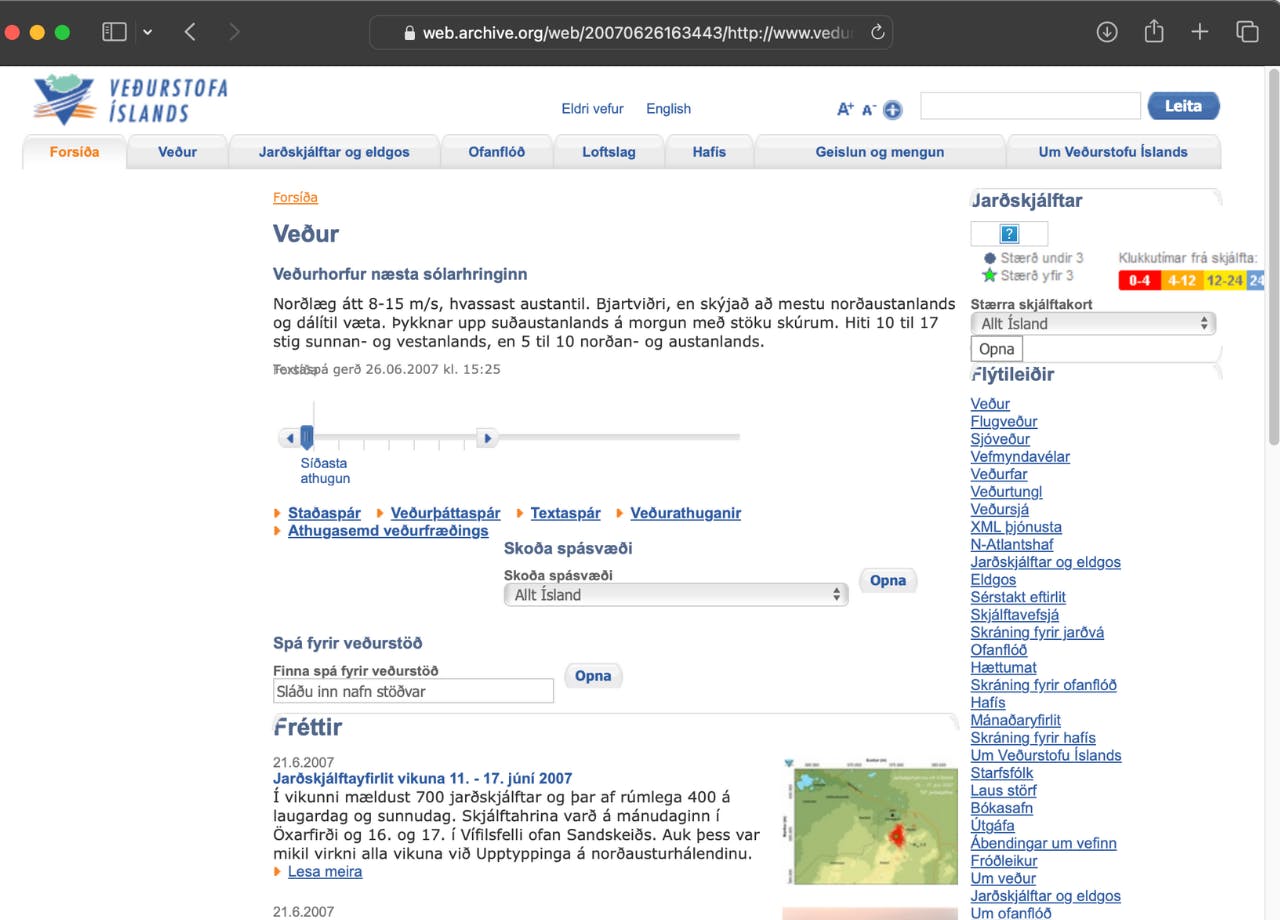Image resolution: width=1280 pixels, height=920 pixels.
Task: Click the site search input field
Action: (1030, 106)
